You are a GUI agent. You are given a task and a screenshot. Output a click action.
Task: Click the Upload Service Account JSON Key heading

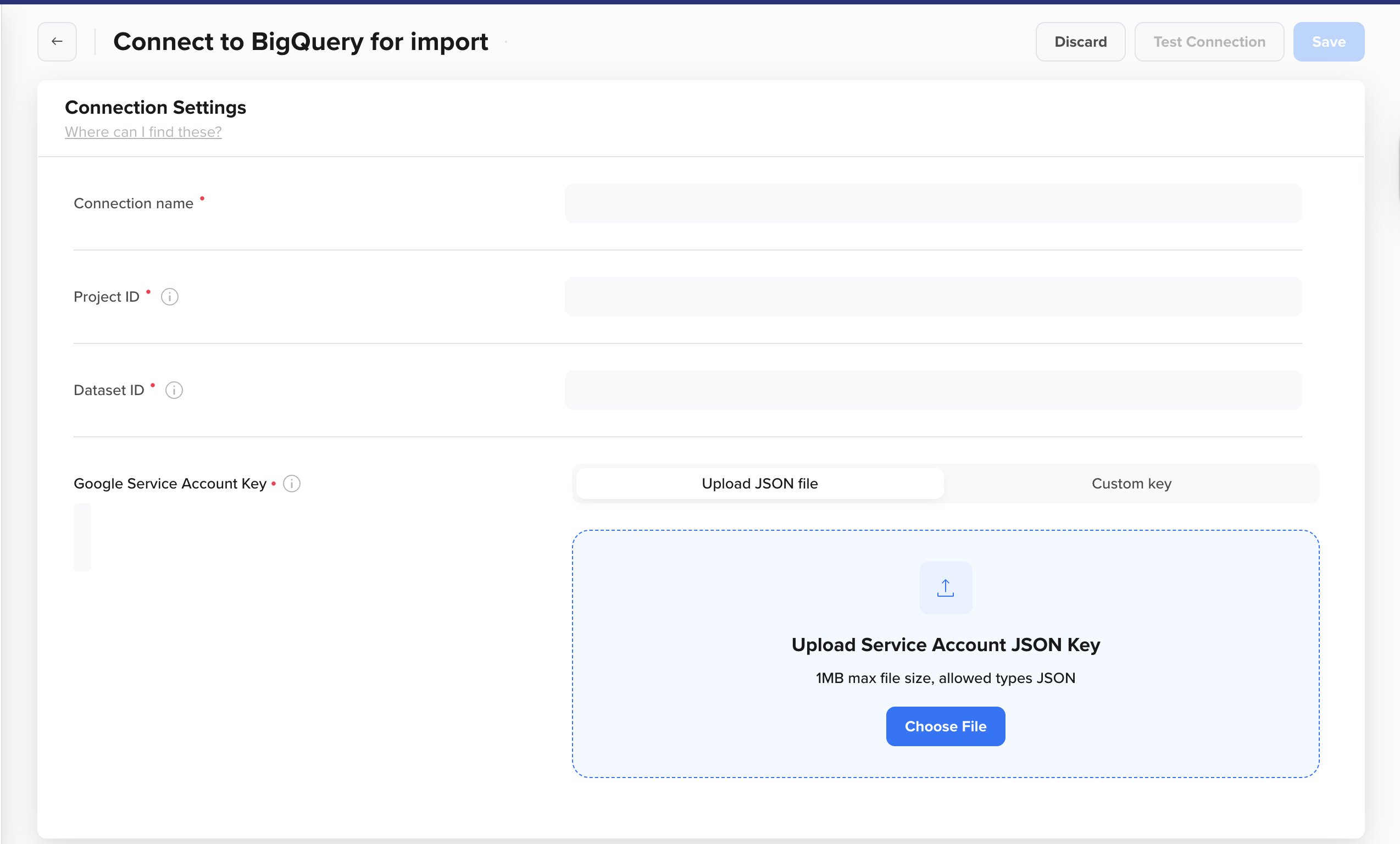[x=946, y=645]
